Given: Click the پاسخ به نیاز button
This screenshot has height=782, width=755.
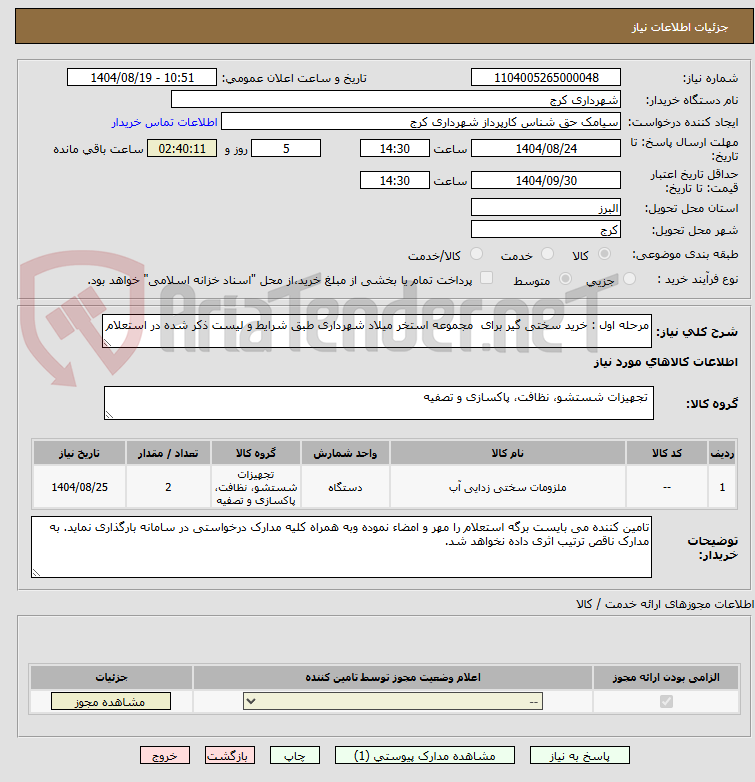Looking at the screenshot, I should [580, 756].
